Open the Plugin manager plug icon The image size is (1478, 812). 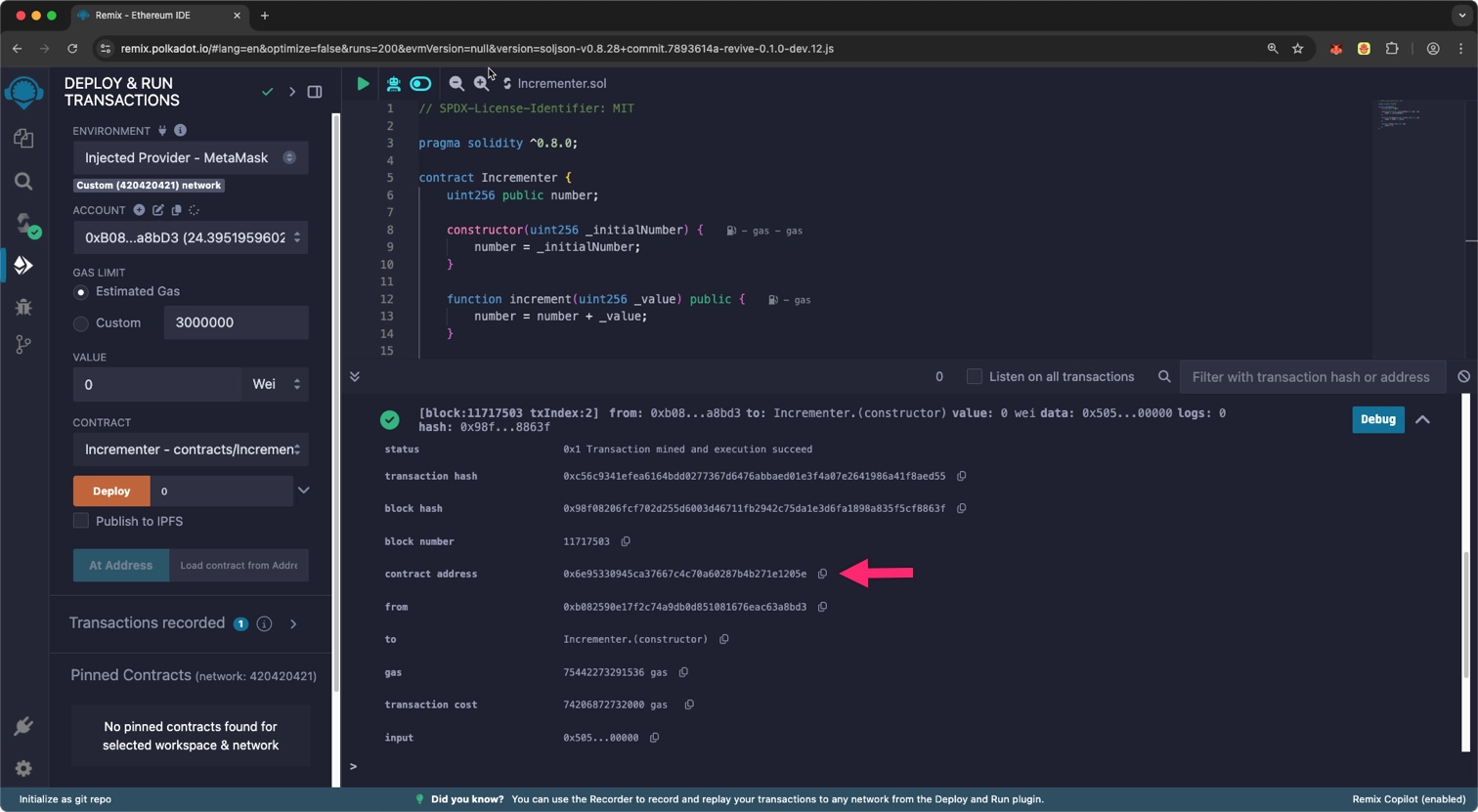tap(23, 726)
